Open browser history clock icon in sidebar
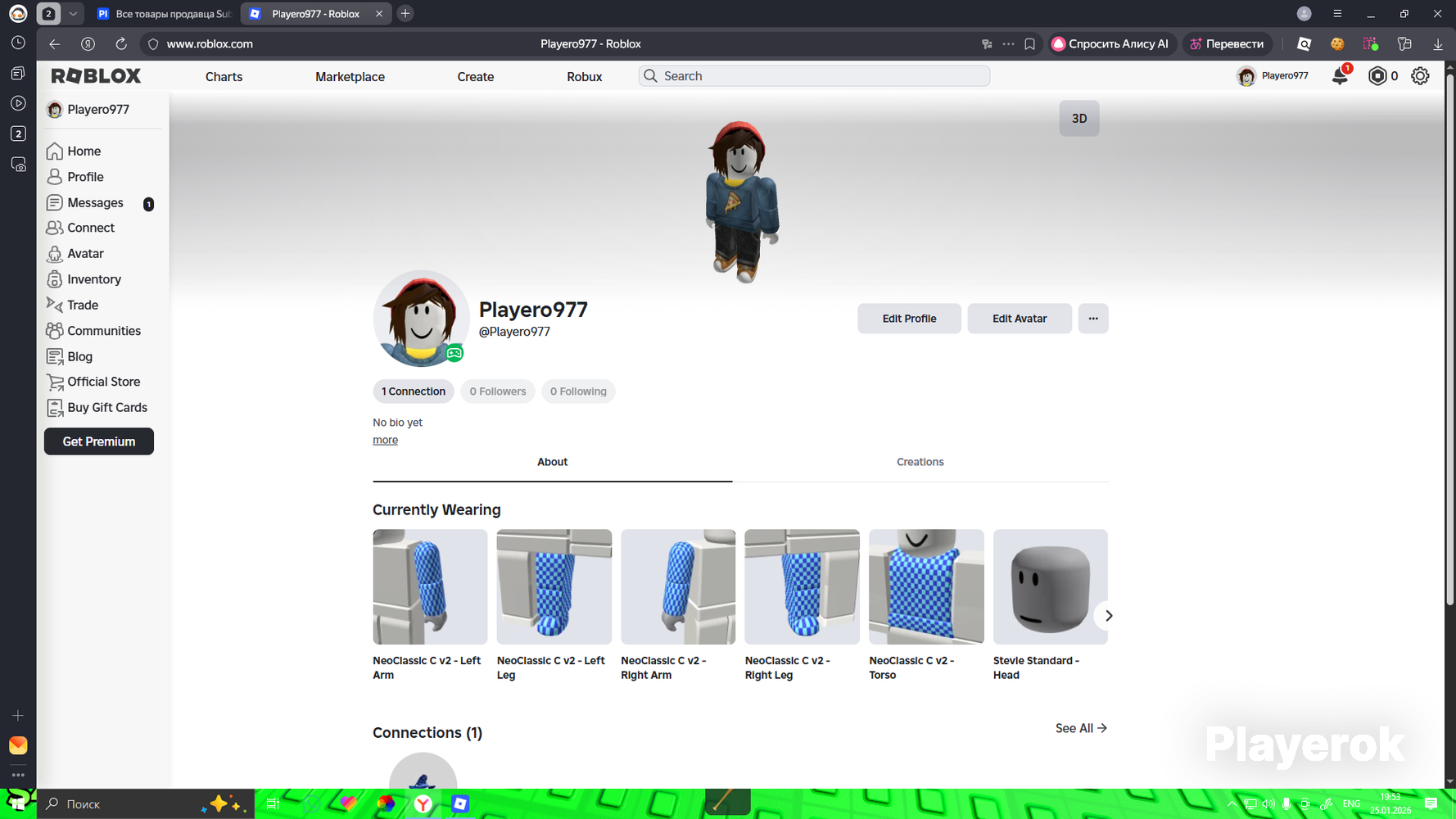This screenshot has height=819, width=1456. pyautogui.click(x=18, y=43)
